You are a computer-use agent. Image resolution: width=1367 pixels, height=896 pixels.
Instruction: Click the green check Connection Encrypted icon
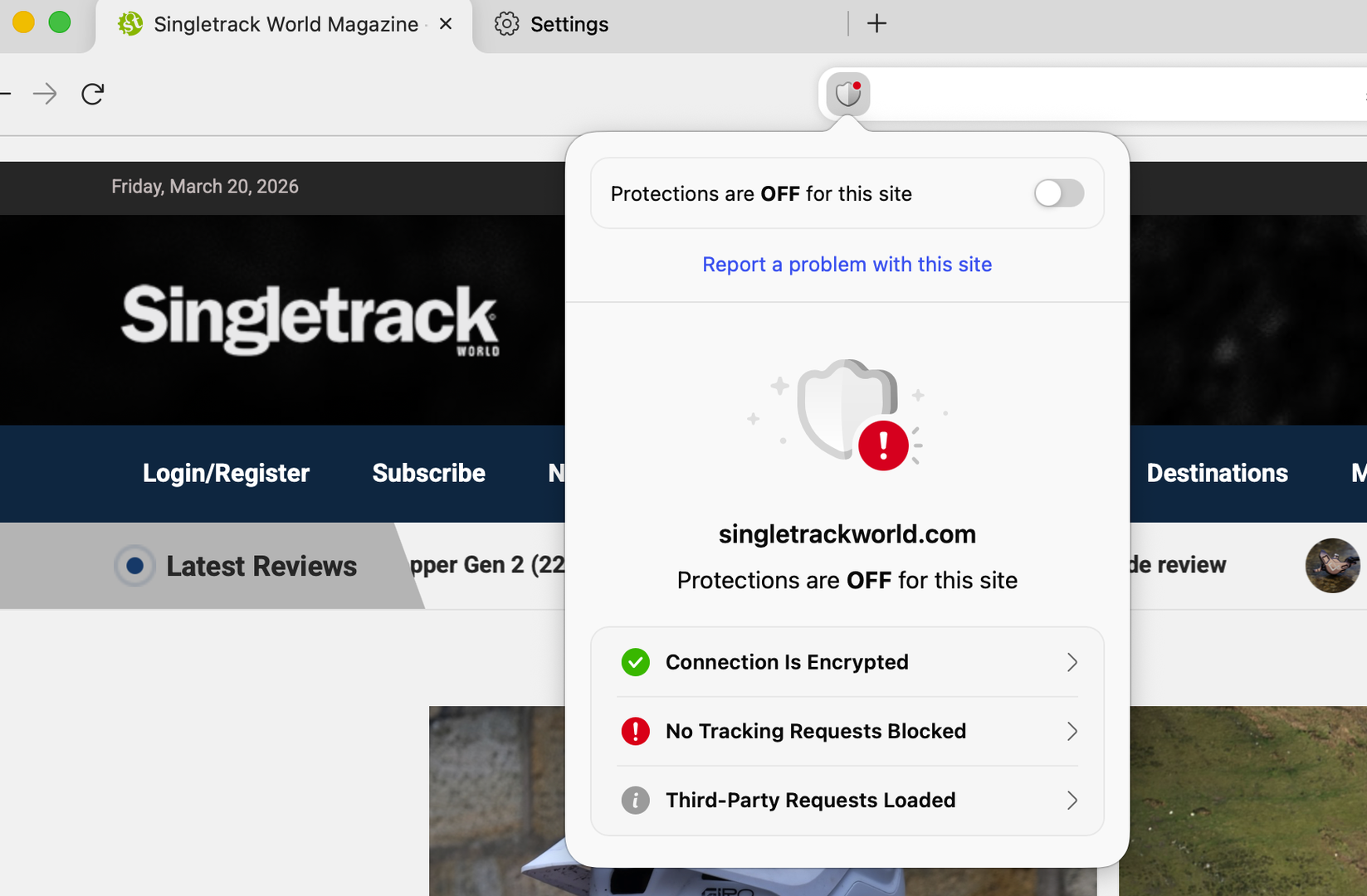click(x=635, y=662)
